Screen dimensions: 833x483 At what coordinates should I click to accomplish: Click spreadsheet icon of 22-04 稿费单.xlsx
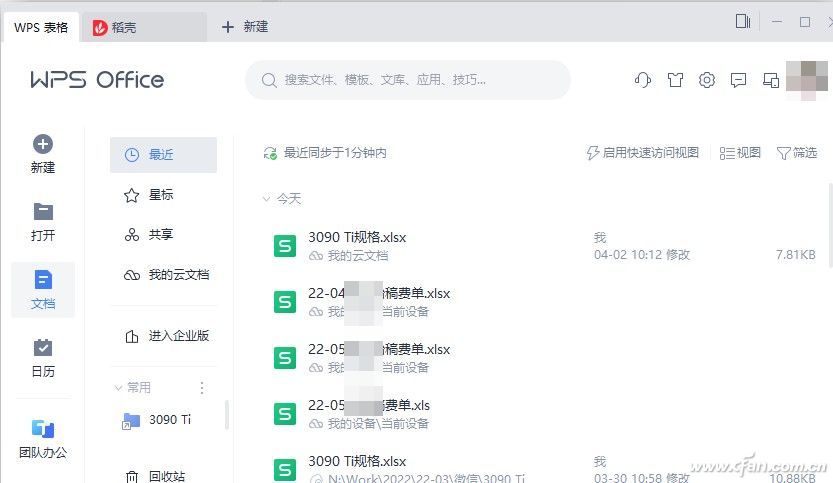pos(285,302)
